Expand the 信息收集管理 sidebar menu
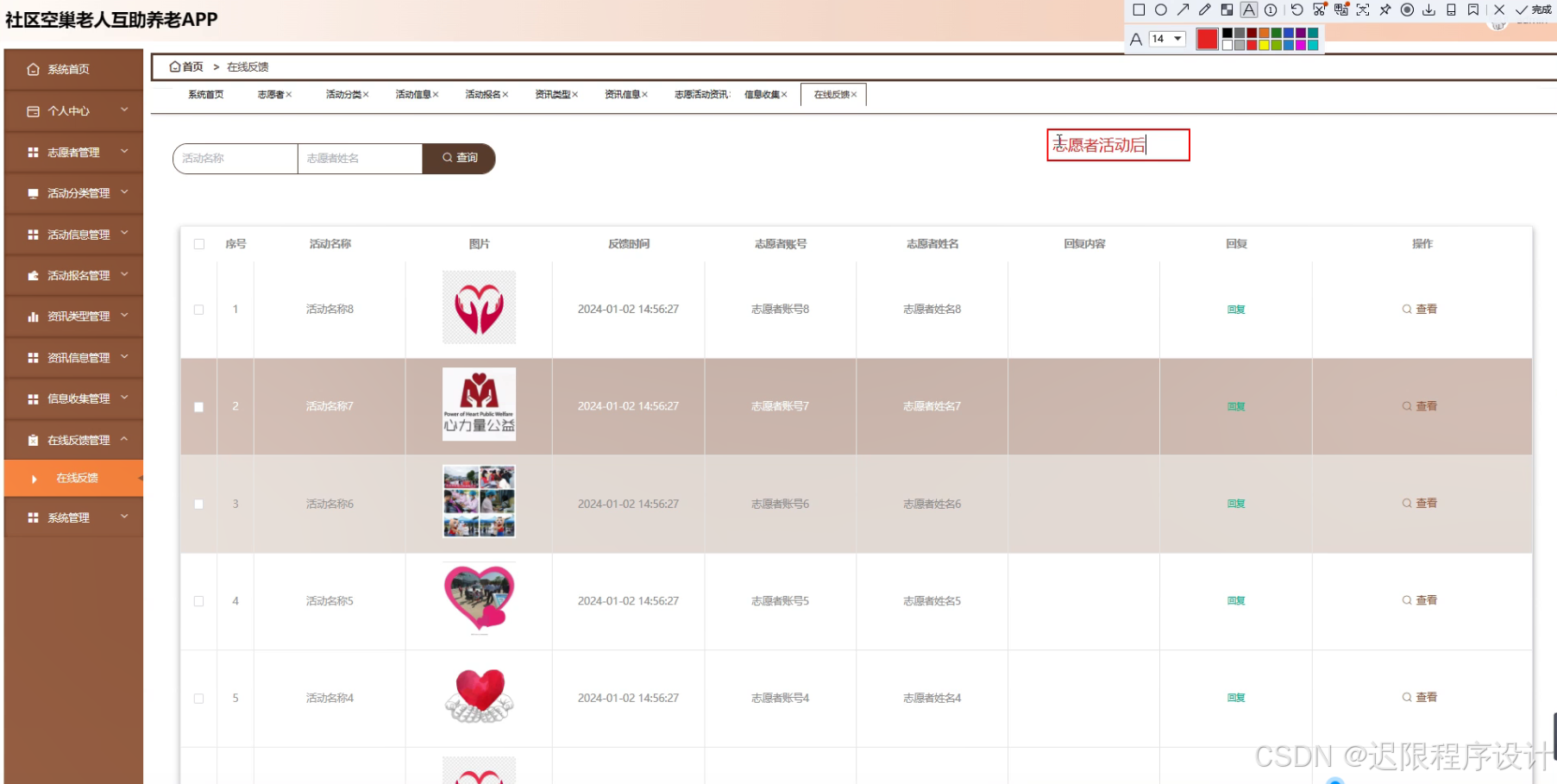This screenshot has height=784, width=1557. 73,398
